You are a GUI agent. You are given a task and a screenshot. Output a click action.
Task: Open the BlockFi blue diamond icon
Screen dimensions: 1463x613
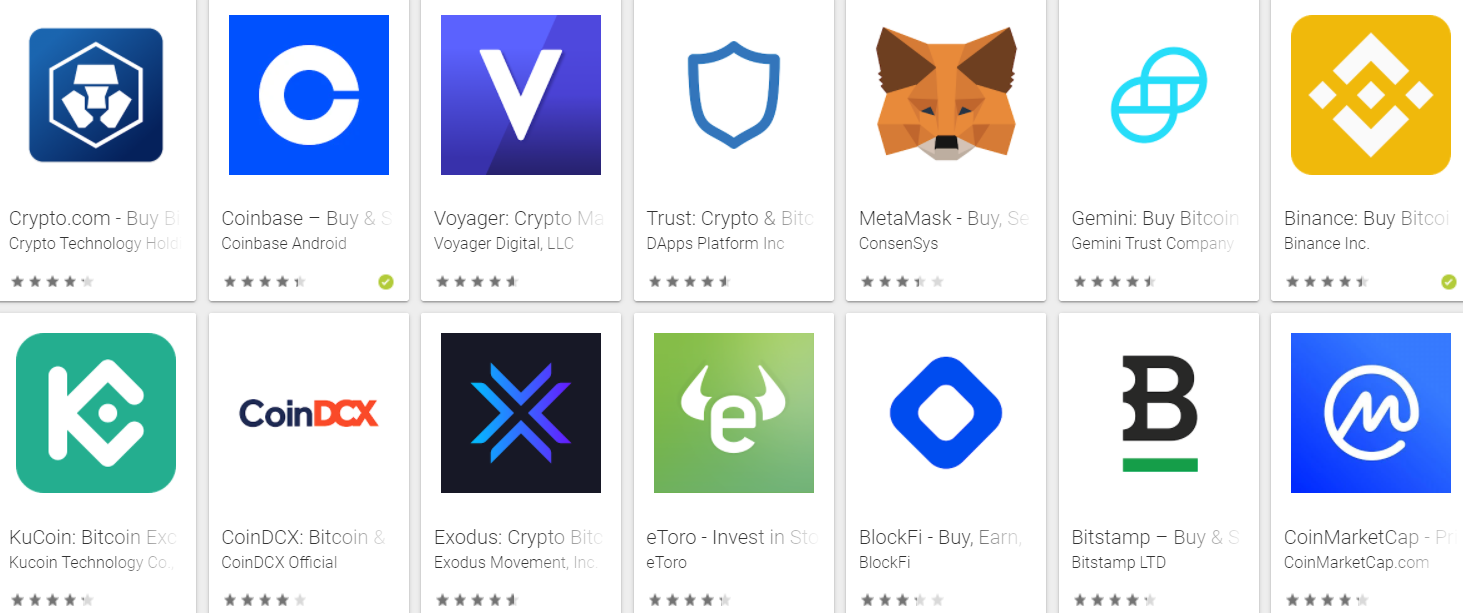coord(946,413)
